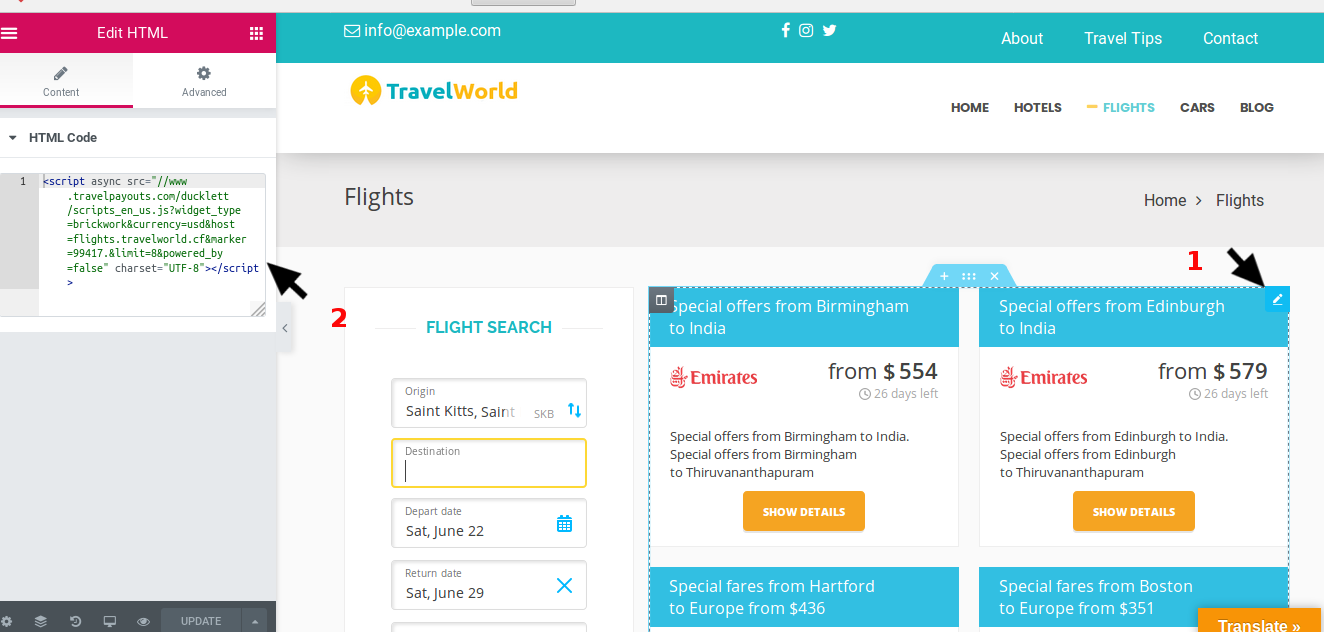Add a new section with plus icon
The height and width of the screenshot is (632, 1324).
point(944,276)
